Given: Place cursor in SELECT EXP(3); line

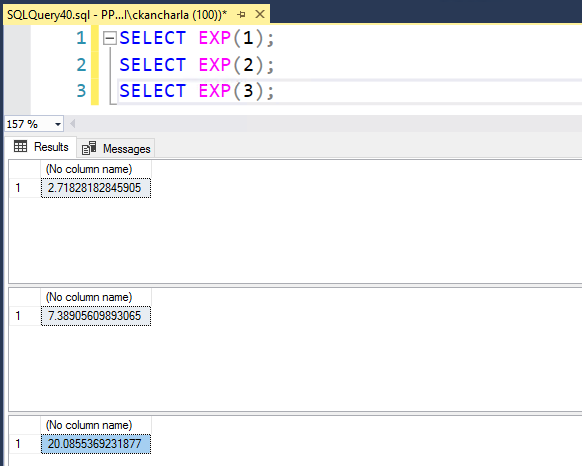Looking at the screenshot, I should click(197, 91).
